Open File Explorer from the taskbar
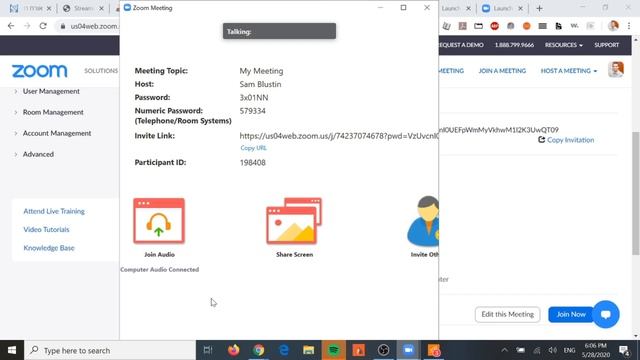Screen dimensions: 640x360 click(x=309, y=350)
